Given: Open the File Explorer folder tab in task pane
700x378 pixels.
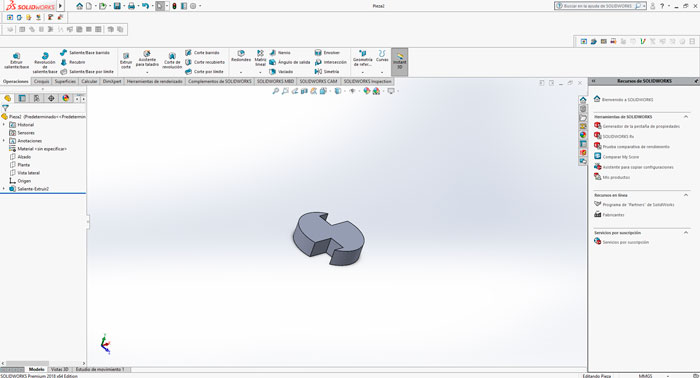Looking at the screenshot, I should pyautogui.click(x=583, y=117).
